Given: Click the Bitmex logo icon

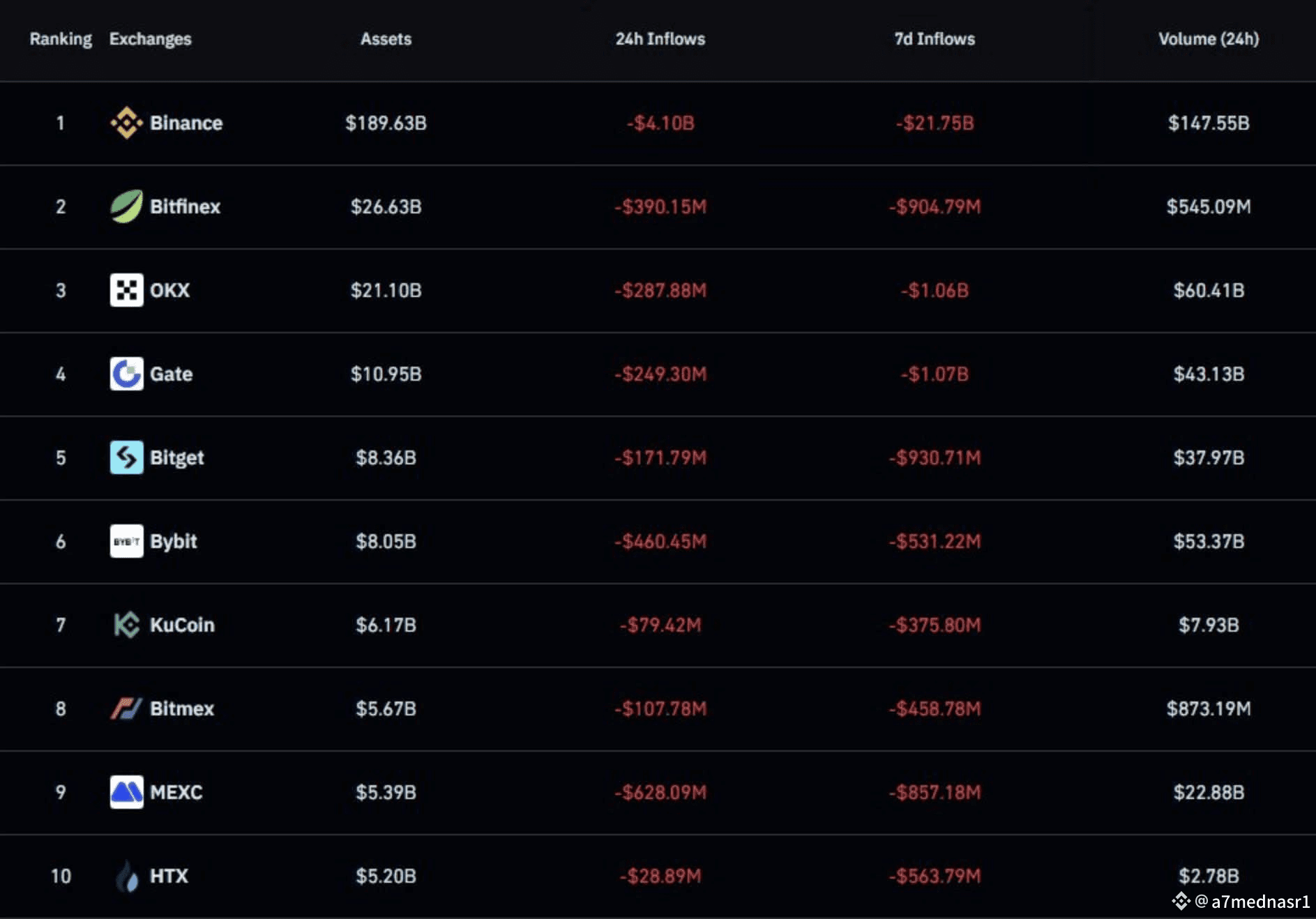Looking at the screenshot, I should [126, 708].
